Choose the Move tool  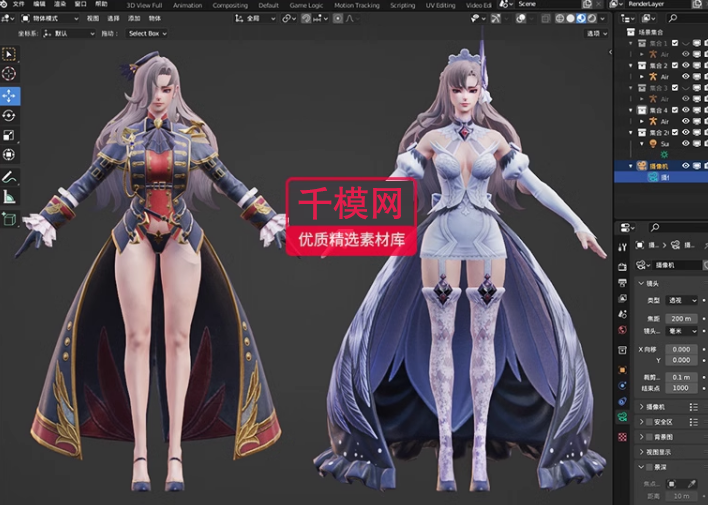pyautogui.click(x=9, y=96)
